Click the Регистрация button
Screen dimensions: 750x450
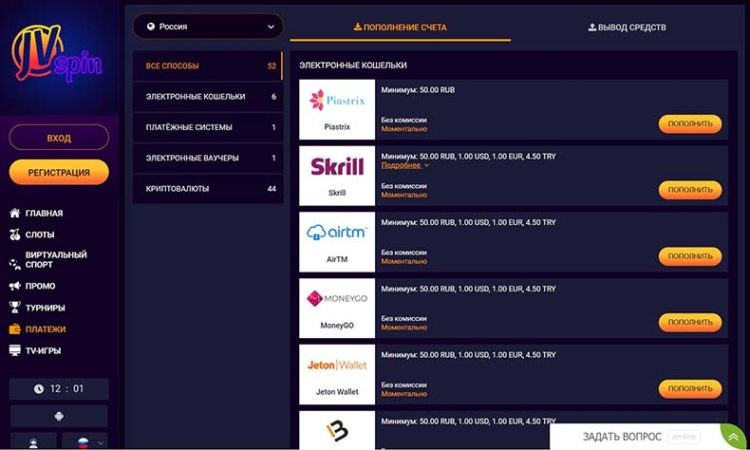pyautogui.click(x=59, y=172)
